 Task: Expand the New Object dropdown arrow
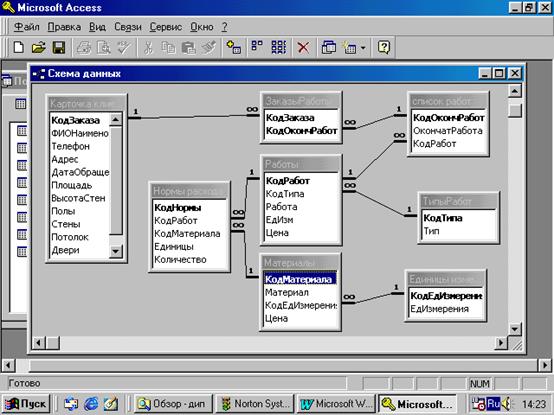363,47
